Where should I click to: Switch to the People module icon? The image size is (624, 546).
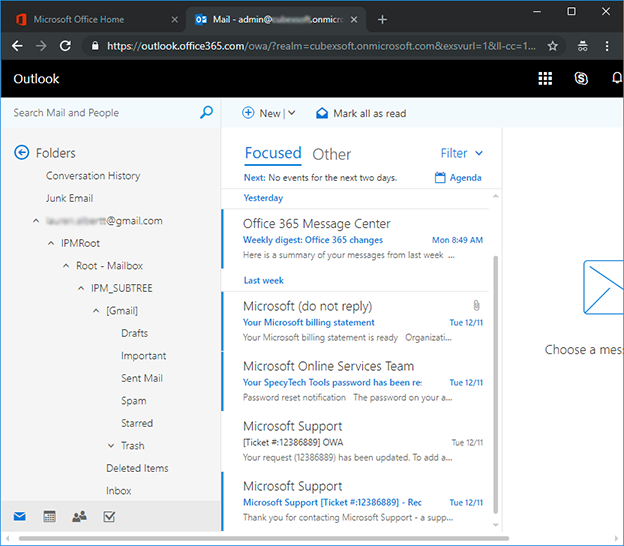(x=79, y=517)
